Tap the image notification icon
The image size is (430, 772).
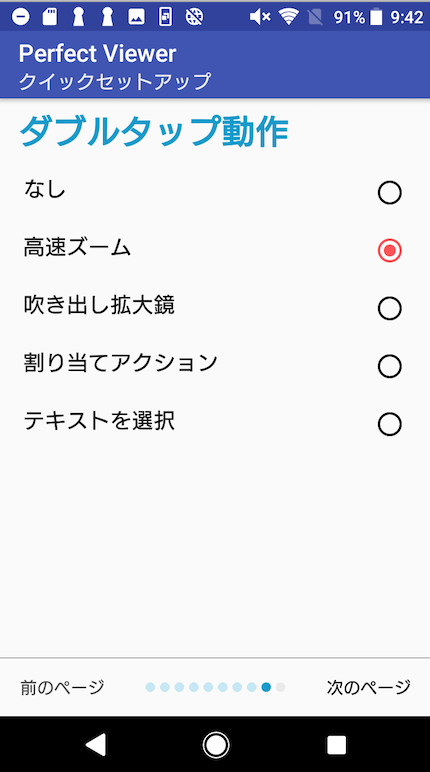pos(136,17)
